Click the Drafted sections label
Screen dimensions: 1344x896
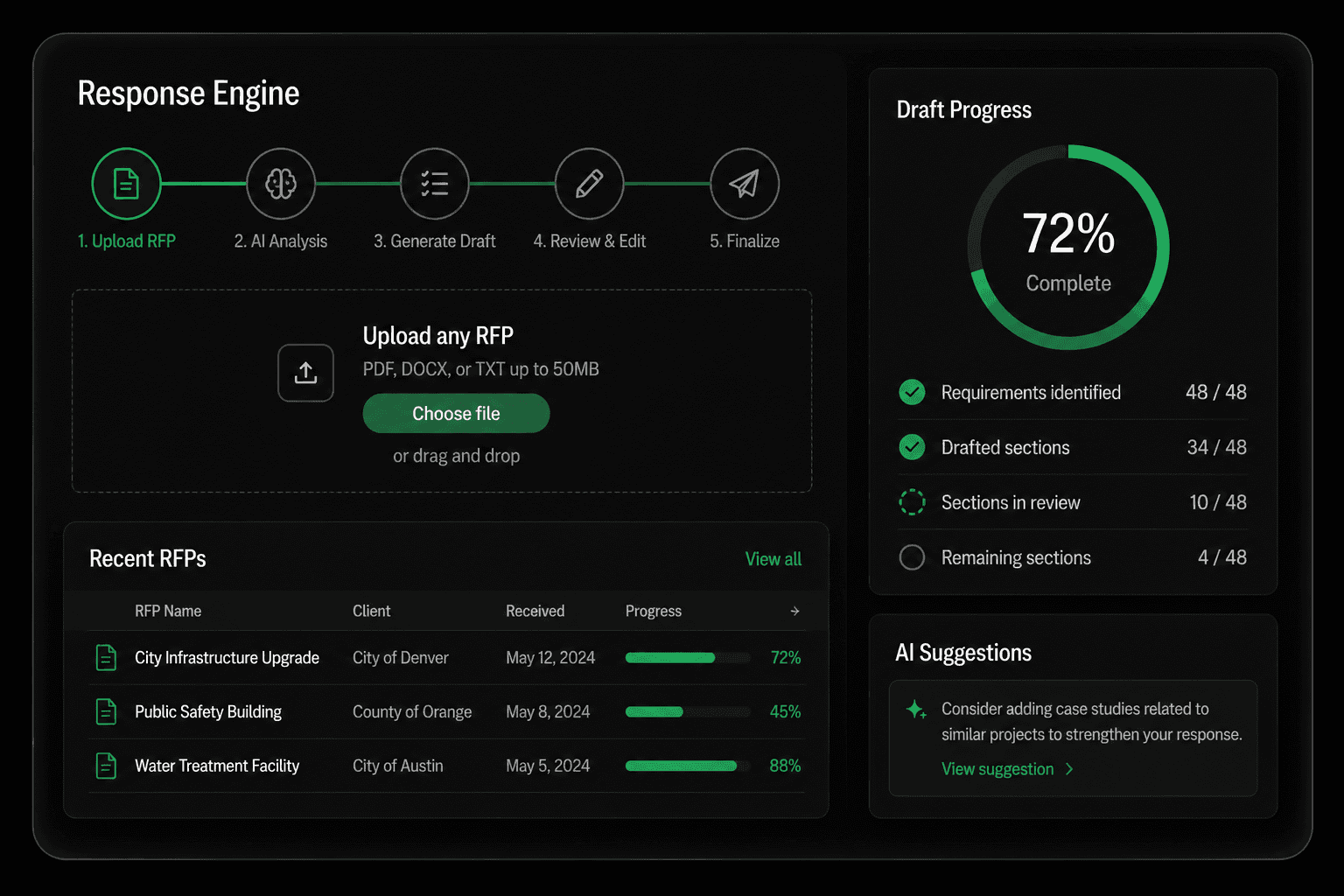click(1005, 448)
